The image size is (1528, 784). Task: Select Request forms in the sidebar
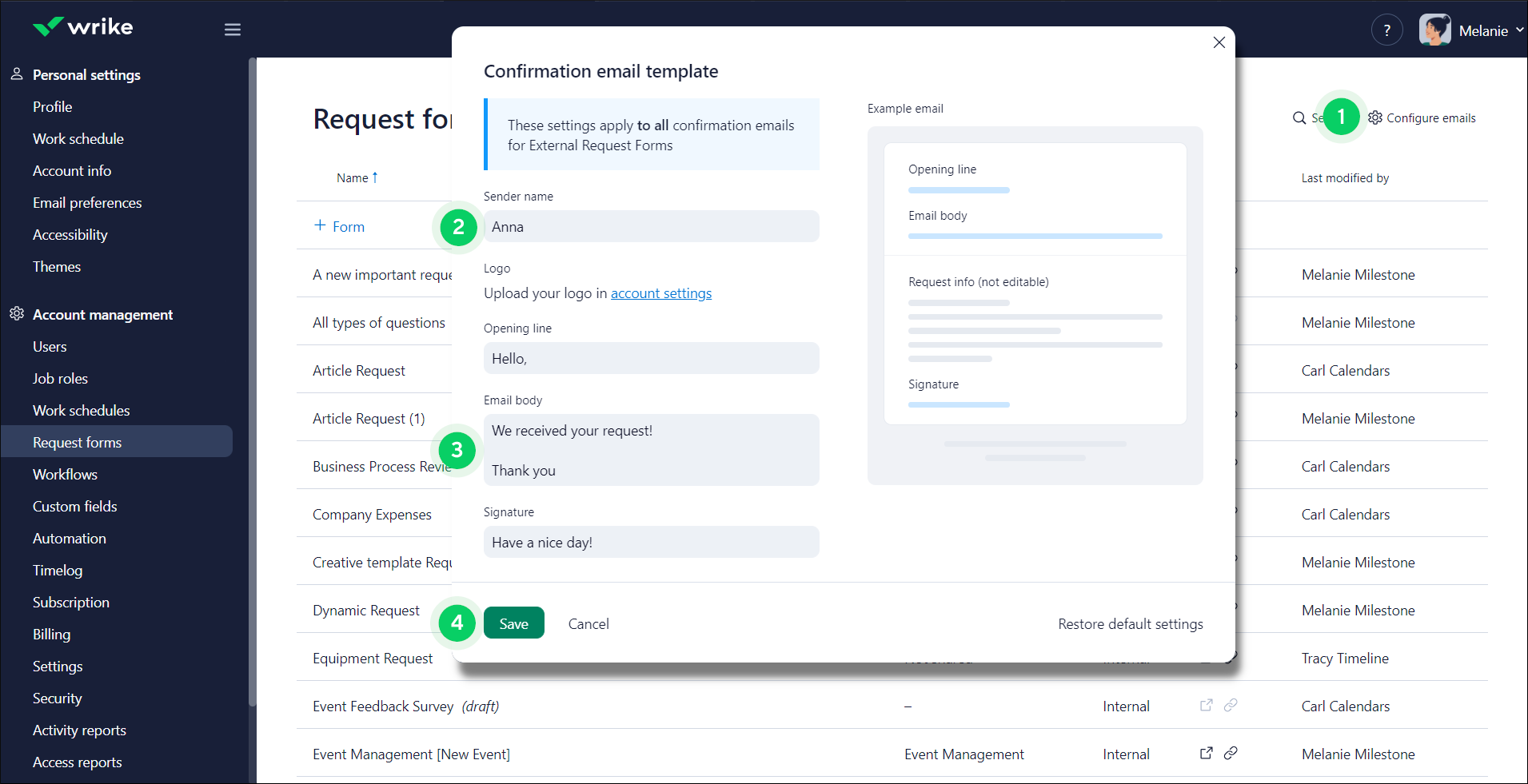tap(78, 442)
